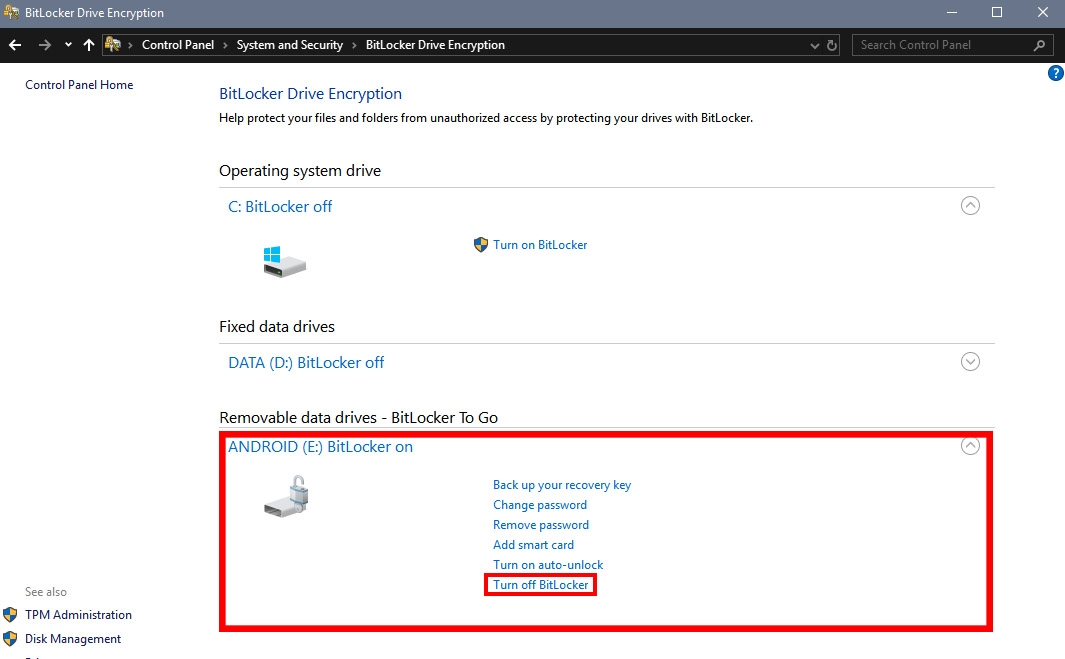
Task: Click Turn on BitLocker for C: drive
Action: [540, 245]
